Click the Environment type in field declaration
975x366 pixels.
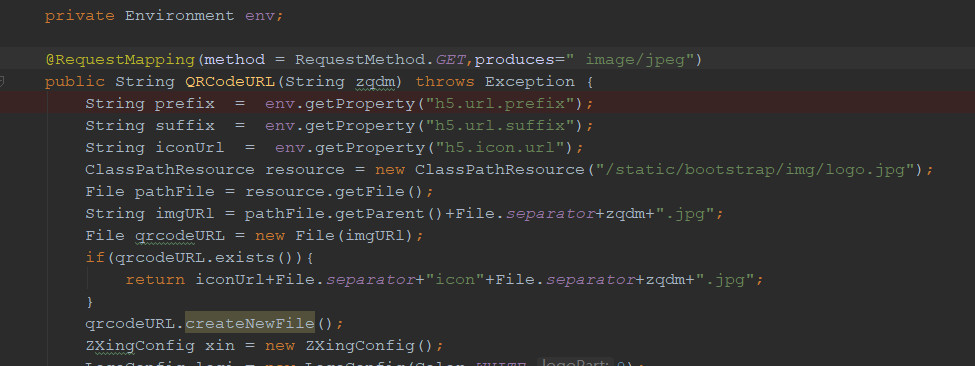[180, 16]
